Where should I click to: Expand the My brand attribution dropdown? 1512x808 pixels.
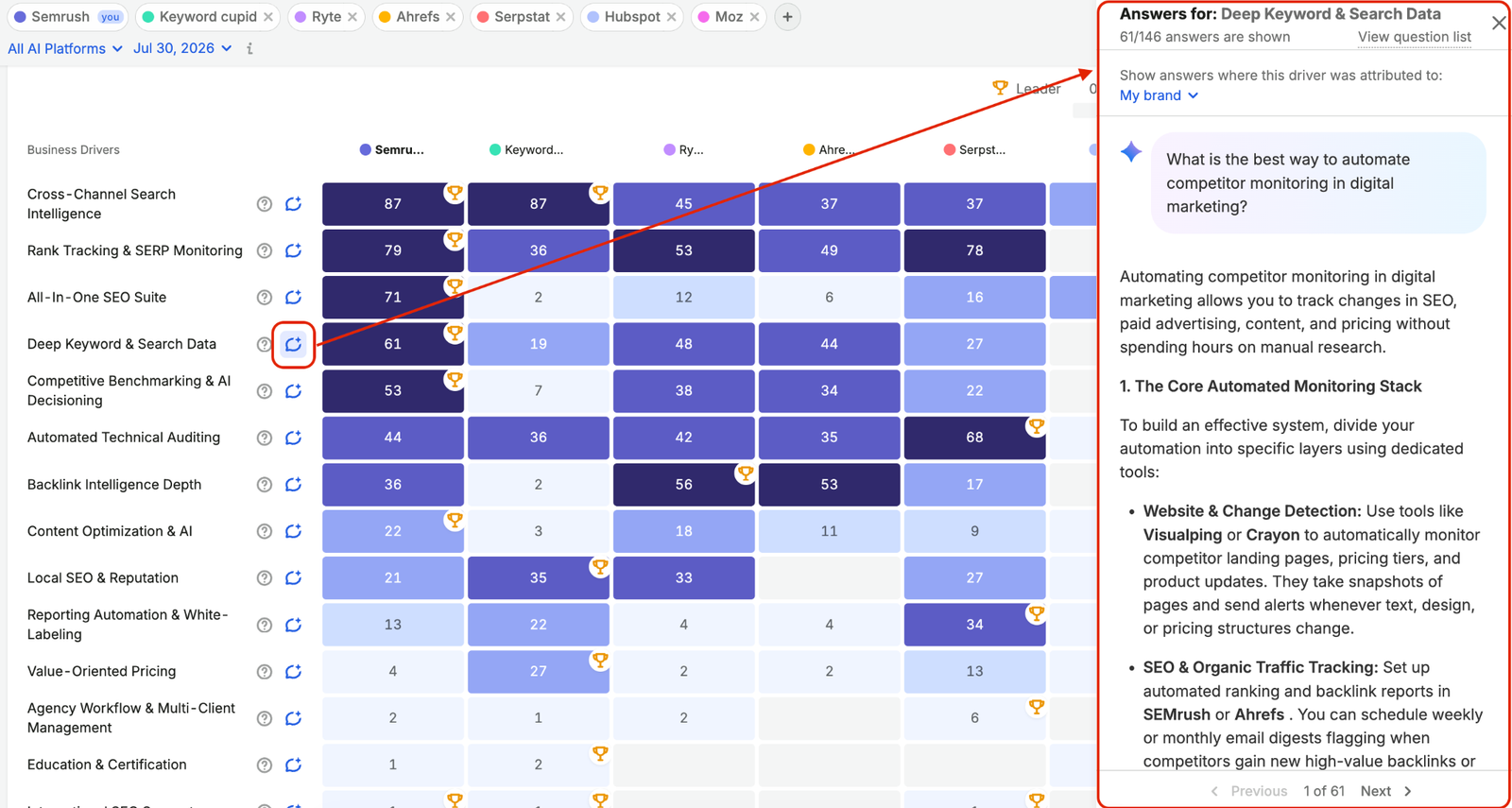[x=1159, y=95]
